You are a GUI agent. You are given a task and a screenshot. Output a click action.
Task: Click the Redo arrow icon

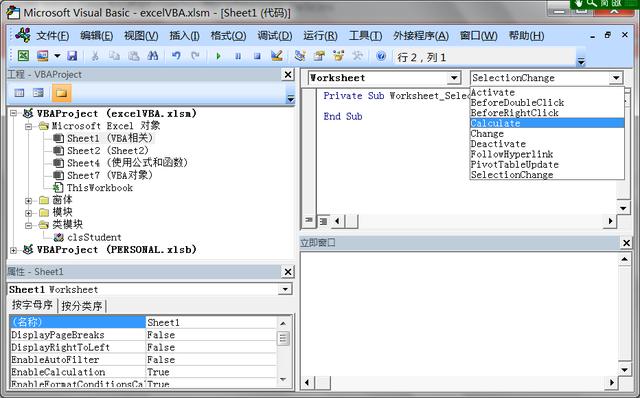coord(195,56)
